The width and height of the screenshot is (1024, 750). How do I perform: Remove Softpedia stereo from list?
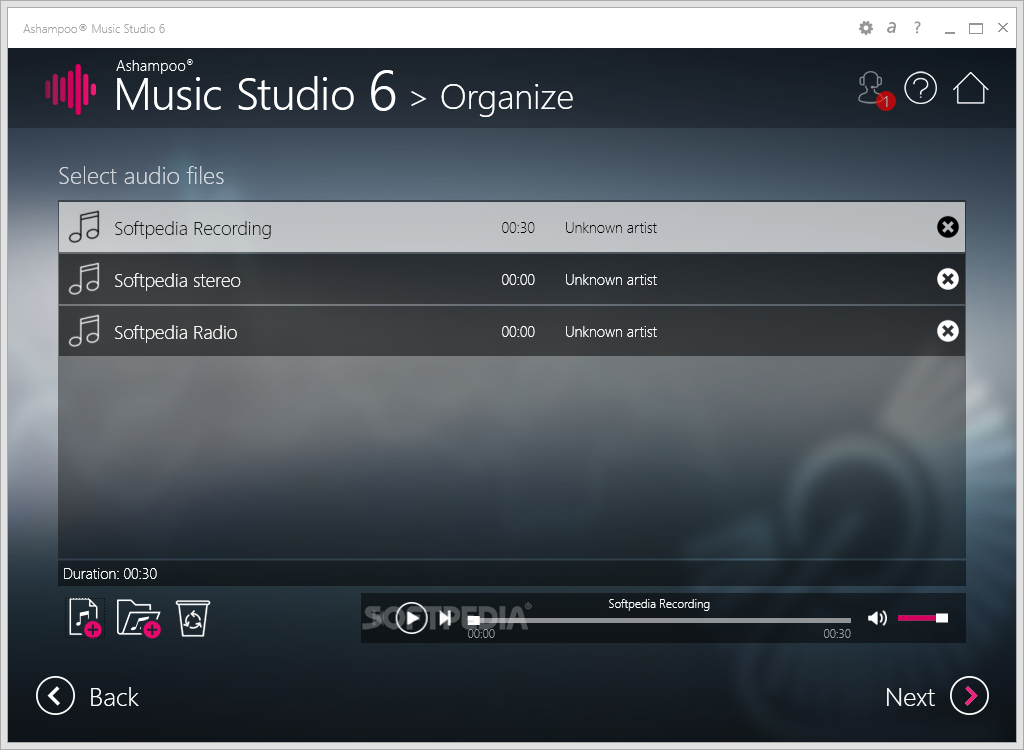pos(948,280)
